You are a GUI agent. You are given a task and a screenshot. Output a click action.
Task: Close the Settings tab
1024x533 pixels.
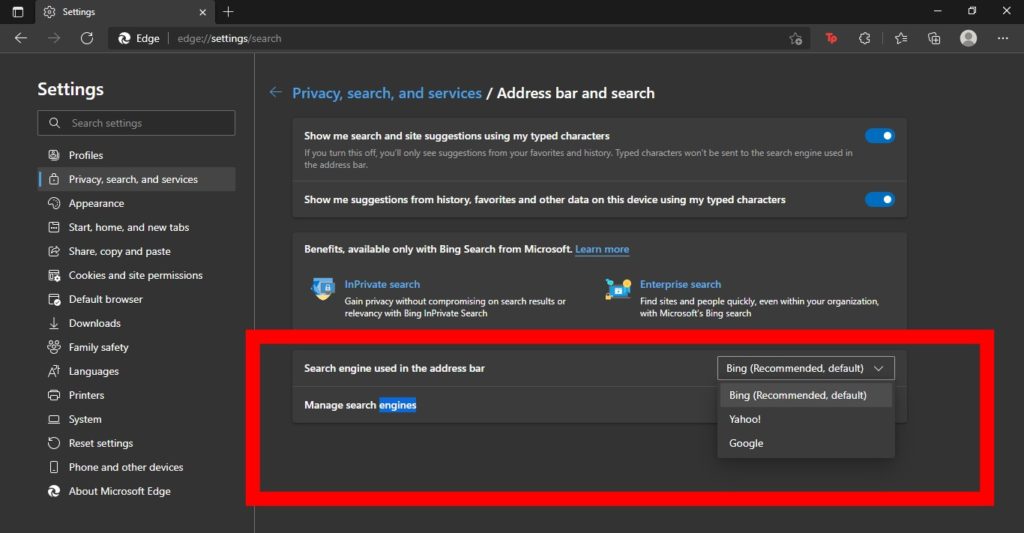(x=202, y=12)
